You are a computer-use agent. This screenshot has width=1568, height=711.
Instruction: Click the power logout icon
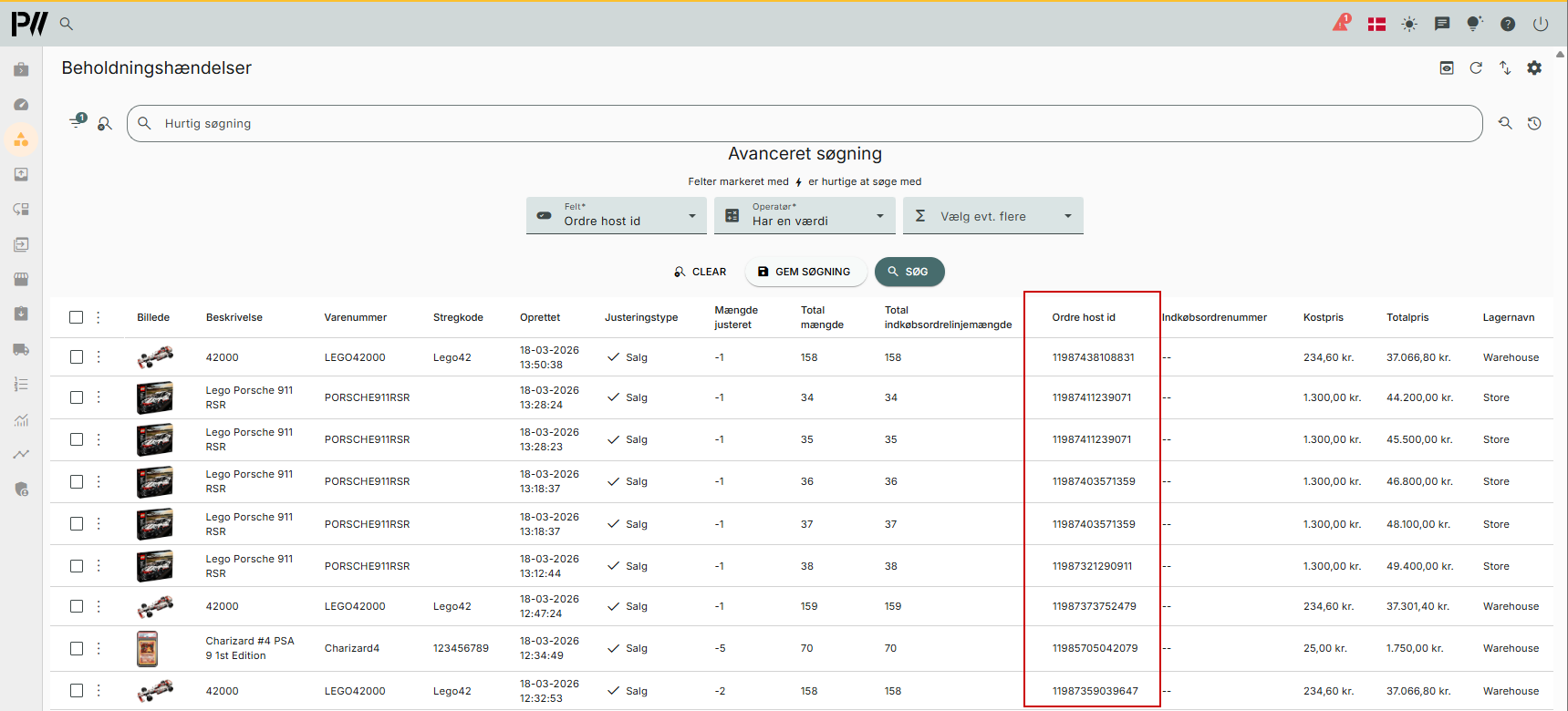(x=1541, y=25)
